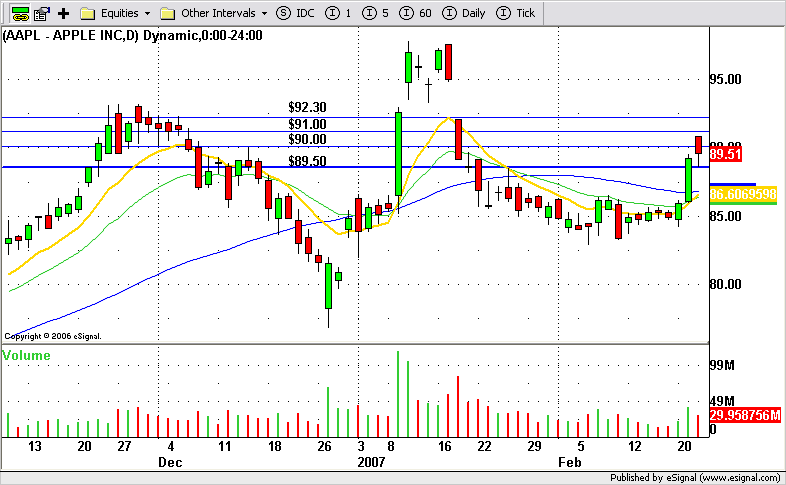Viewport: 786px width, 485px height.
Task: Click the green chart link icon
Action: click(x=20, y=14)
